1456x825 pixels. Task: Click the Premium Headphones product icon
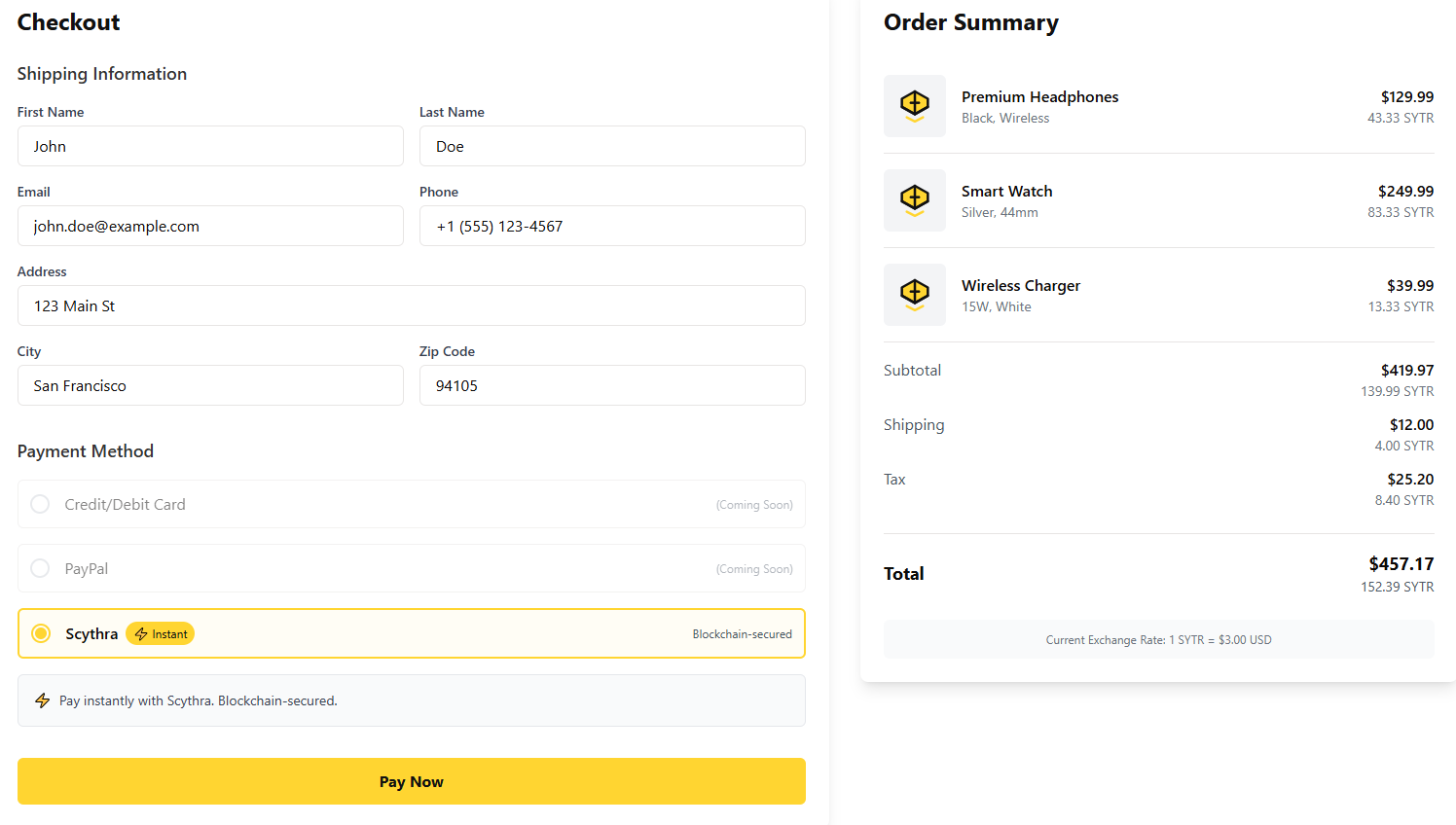tap(915, 106)
